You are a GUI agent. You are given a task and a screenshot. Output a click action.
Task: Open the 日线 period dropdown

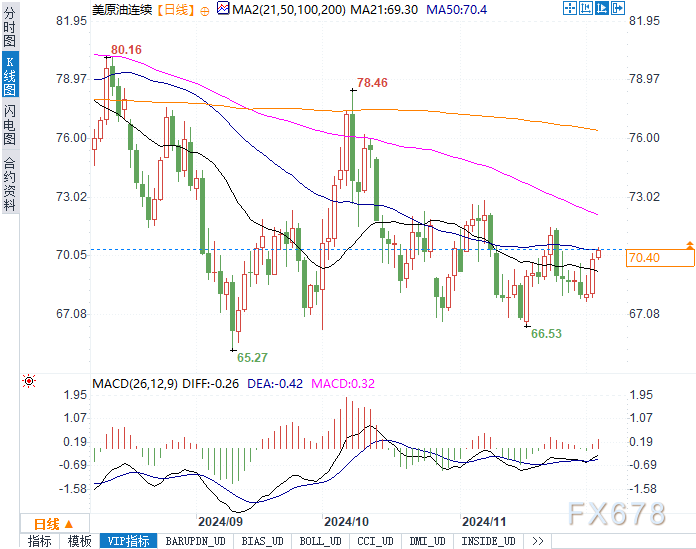[x=54, y=524]
